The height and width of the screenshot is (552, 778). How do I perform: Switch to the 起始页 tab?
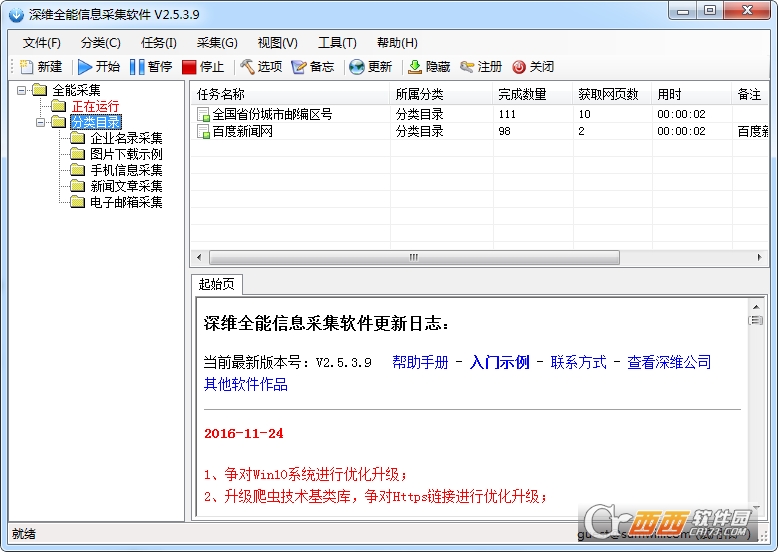point(216,284)
